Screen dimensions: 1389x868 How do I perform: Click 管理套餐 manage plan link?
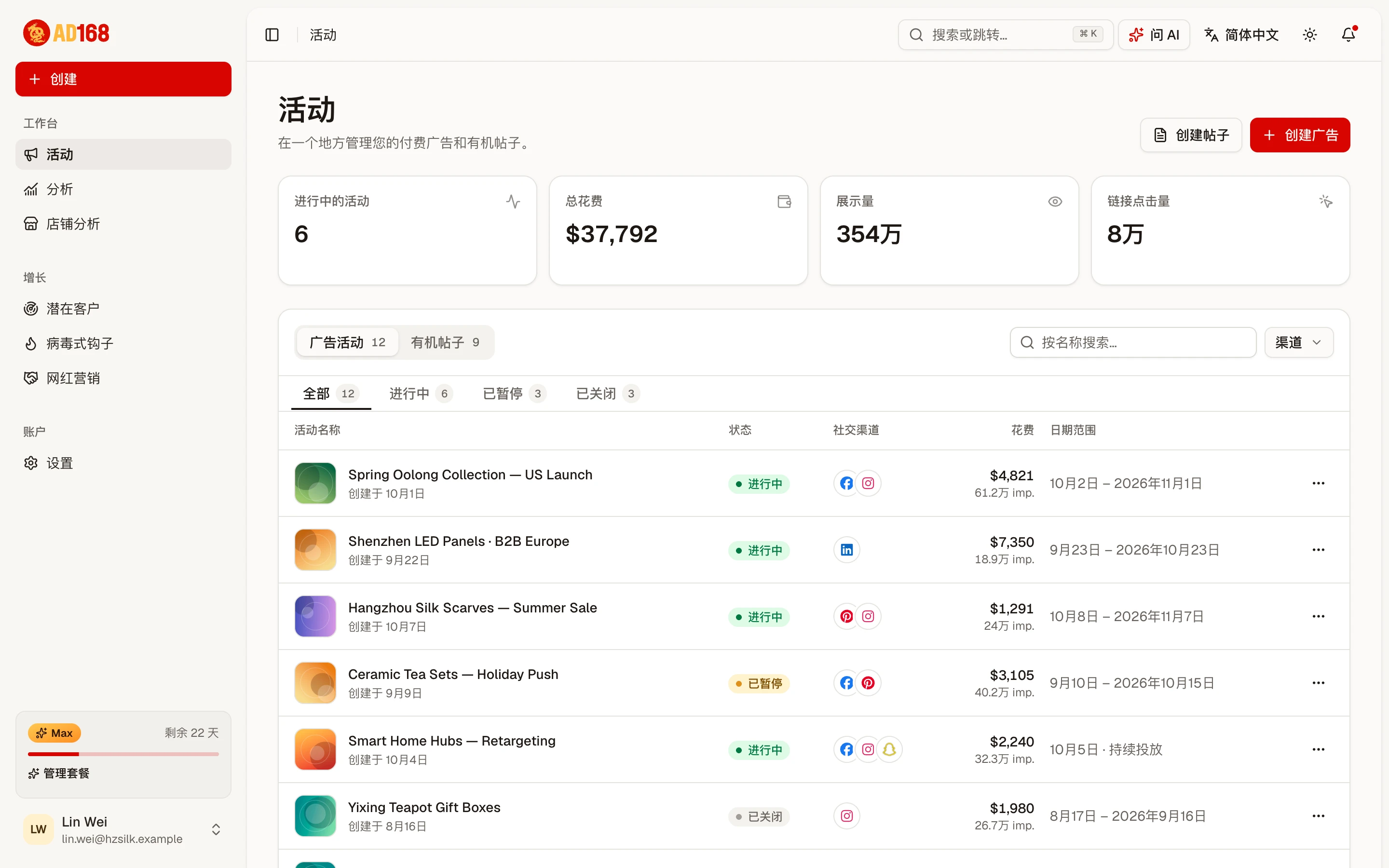59,773
